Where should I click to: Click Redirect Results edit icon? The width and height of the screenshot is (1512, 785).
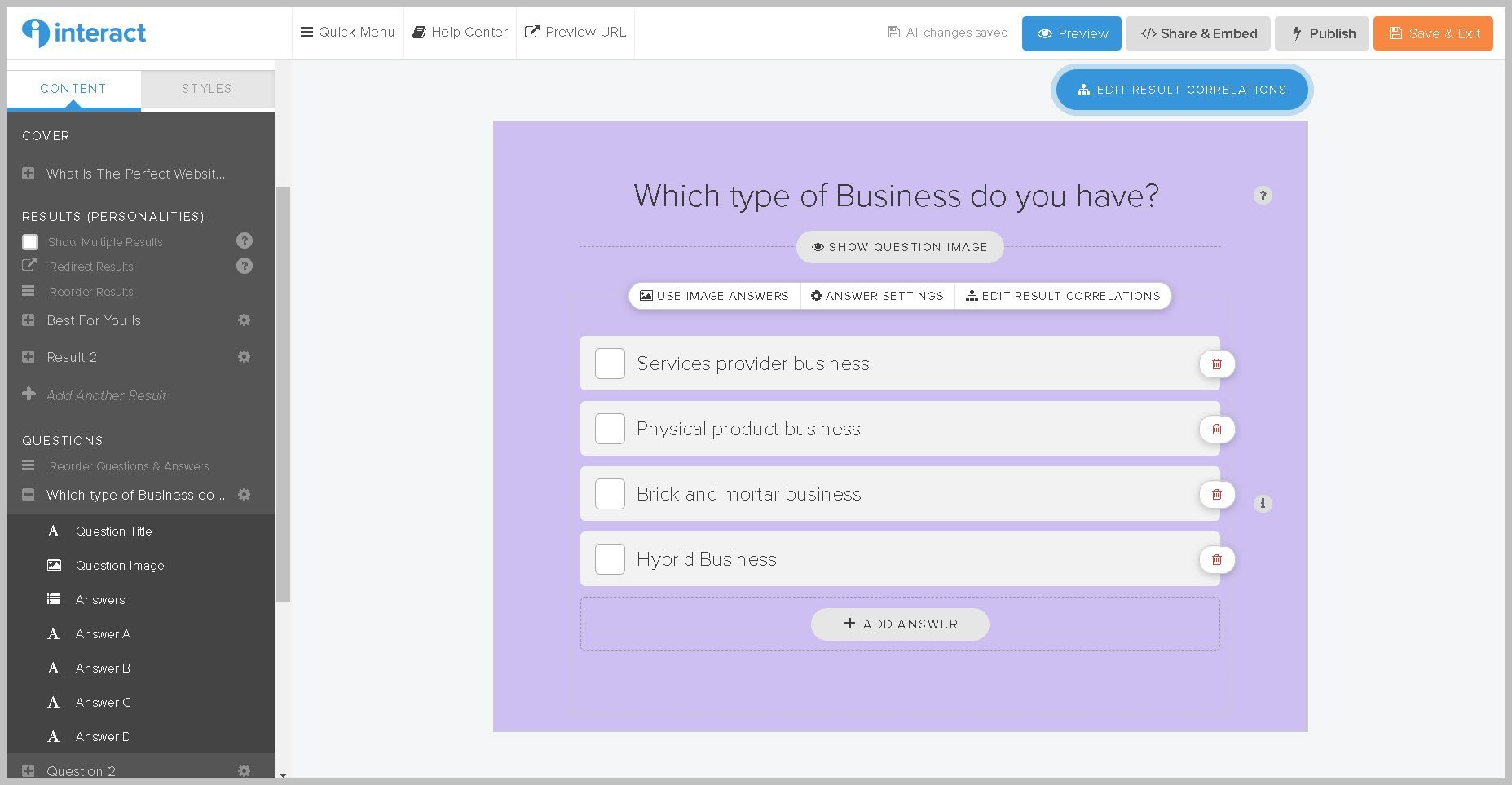(x=29, y=266)
